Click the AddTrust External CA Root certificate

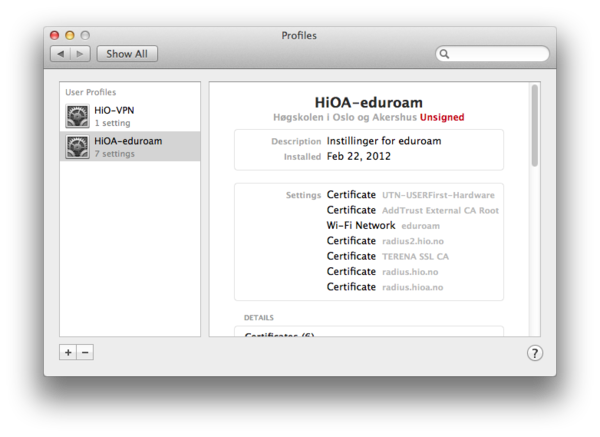(x=412, y=210)
